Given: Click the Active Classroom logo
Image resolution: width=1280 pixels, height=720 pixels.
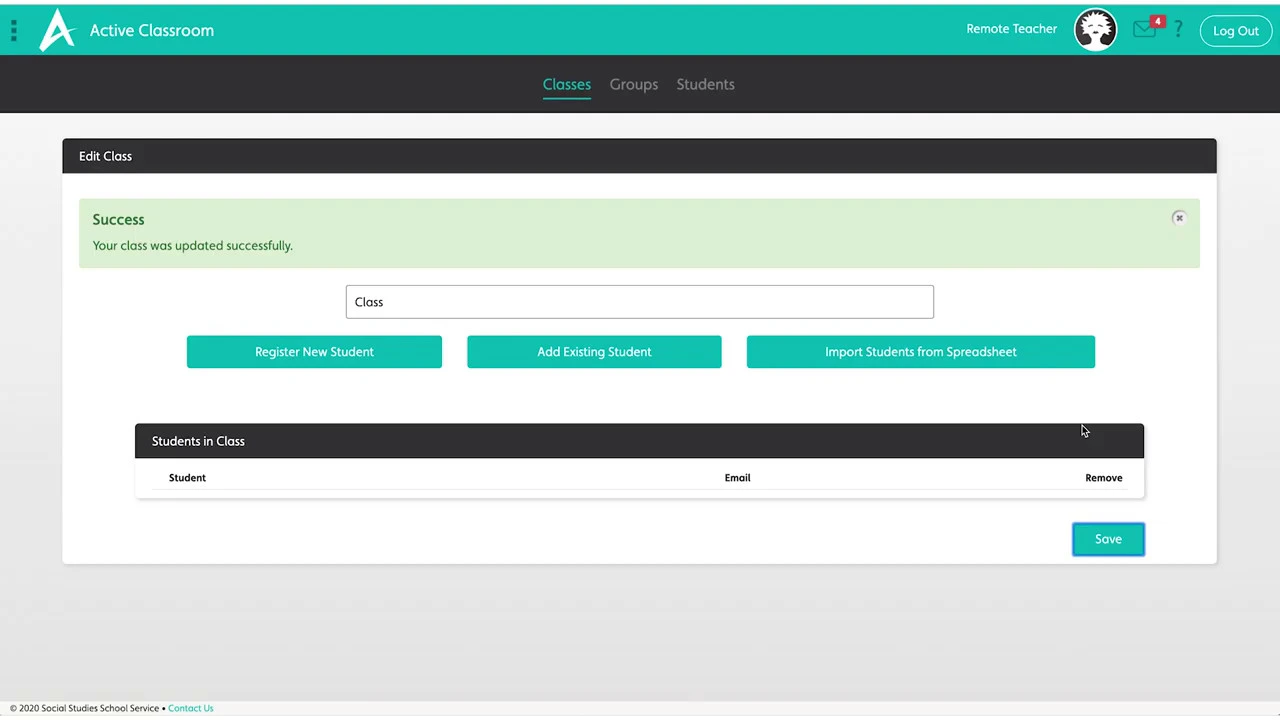Looking at the screenshot, I should (57, 30).
